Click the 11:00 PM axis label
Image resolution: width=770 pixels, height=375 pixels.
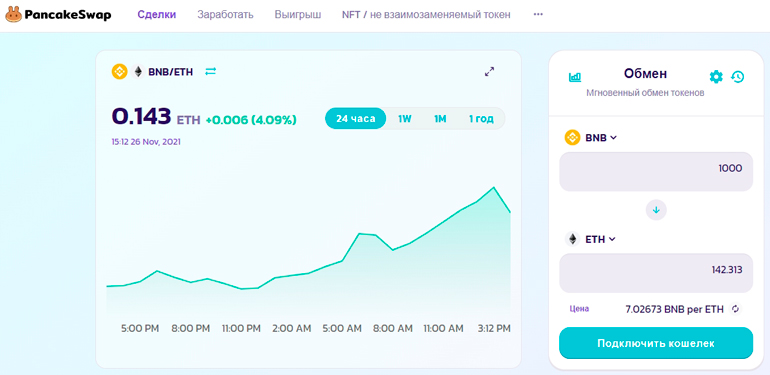(x=241, y=328)
